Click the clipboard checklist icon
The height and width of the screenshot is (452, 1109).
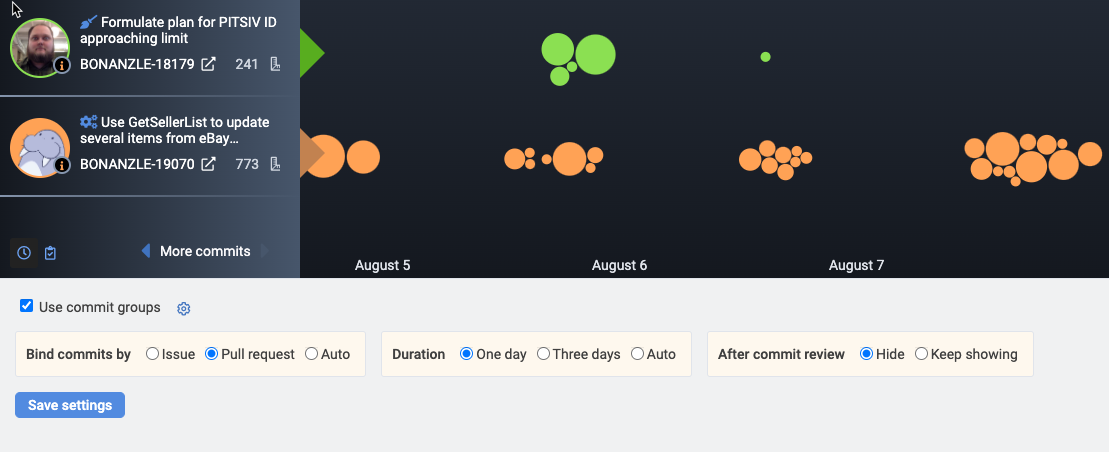pyautogui.click(x=51, y=253)
